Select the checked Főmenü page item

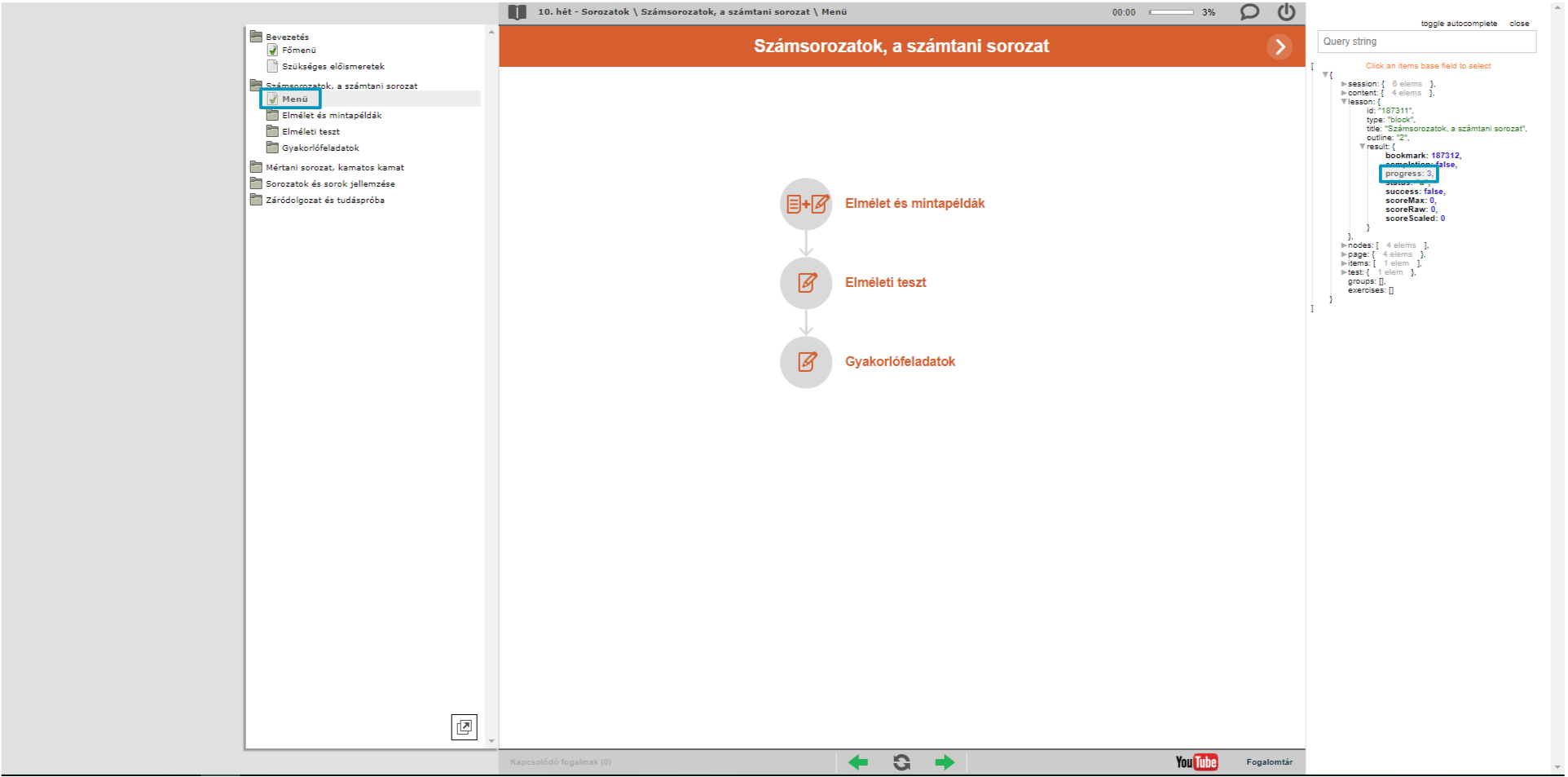point(298,51)
